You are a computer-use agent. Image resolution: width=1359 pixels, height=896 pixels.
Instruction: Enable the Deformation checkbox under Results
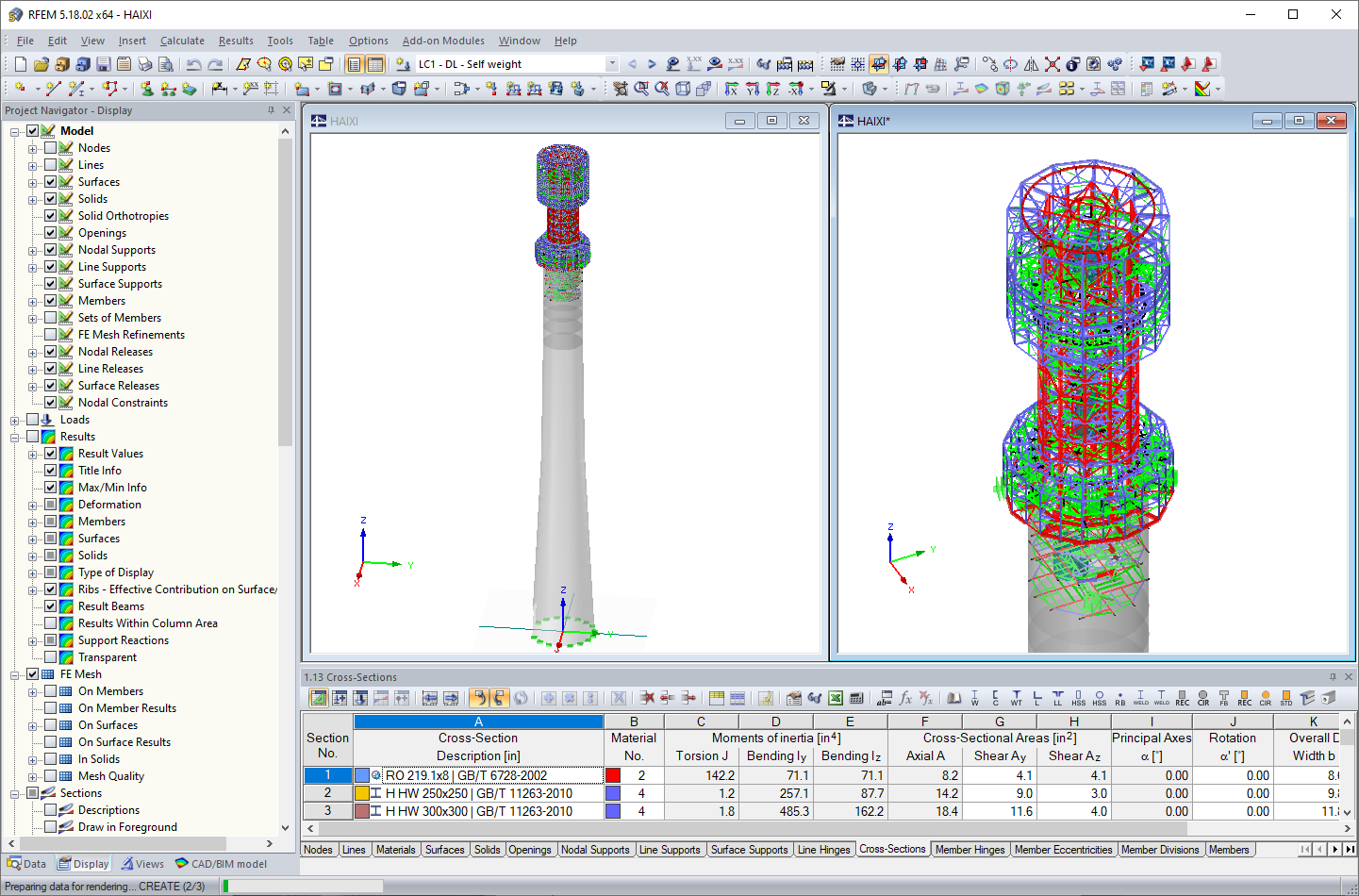[50, 504]
